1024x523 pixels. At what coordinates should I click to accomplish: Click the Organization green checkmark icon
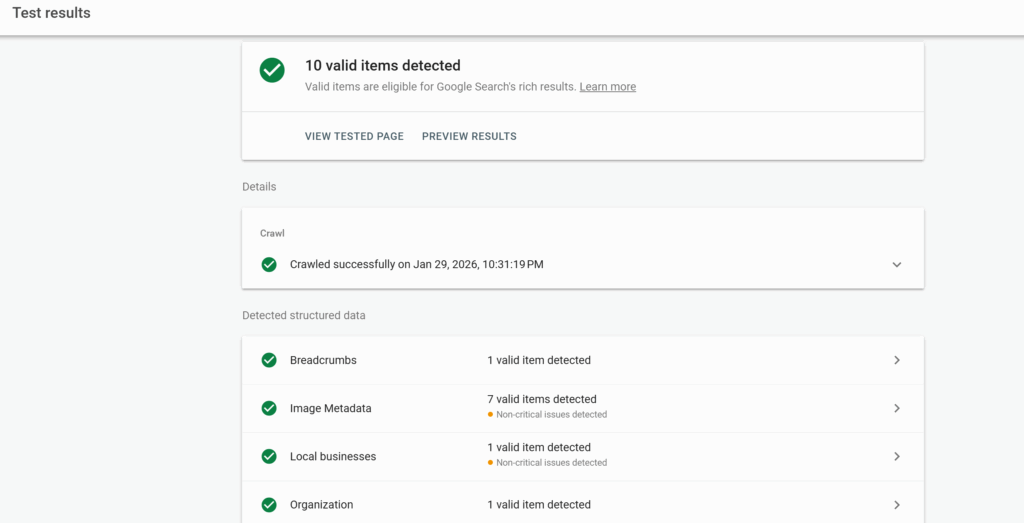pos(269,505)
